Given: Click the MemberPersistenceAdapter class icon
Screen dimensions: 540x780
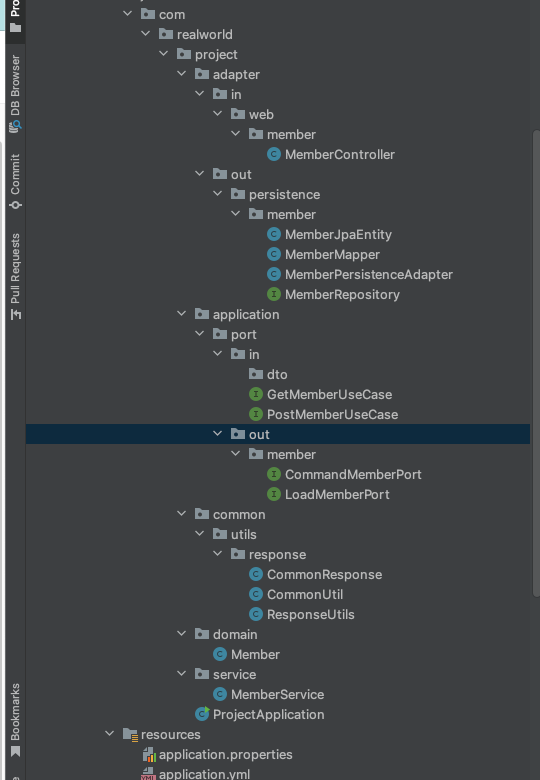Looking at the screenshot, I should point(273,274).
